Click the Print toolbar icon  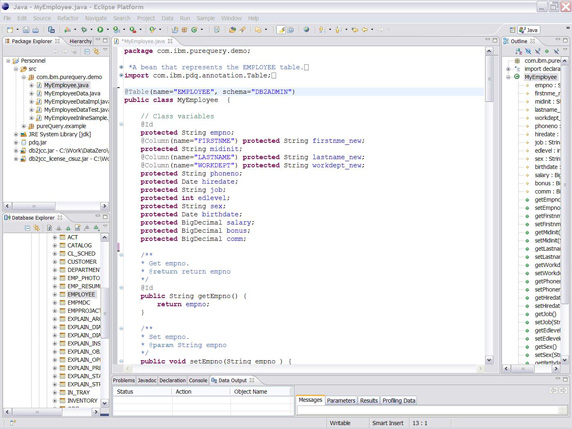pos(35,30)
